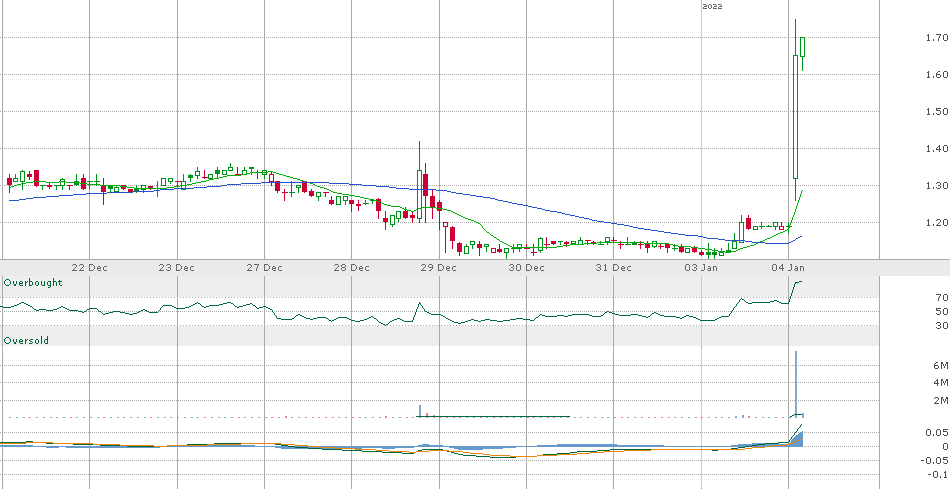Click the 2022 year marker
950x489 pixels.
pyautogui.click(x=712, y=6)
